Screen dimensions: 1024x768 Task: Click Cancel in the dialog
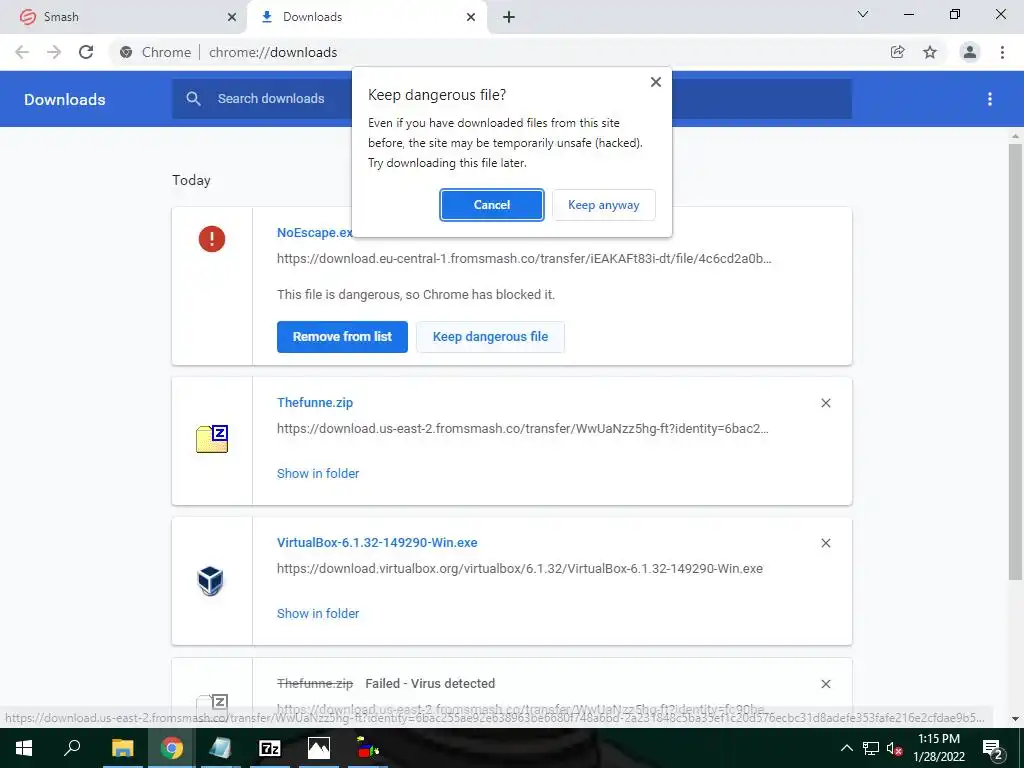(x=492, y=205)
